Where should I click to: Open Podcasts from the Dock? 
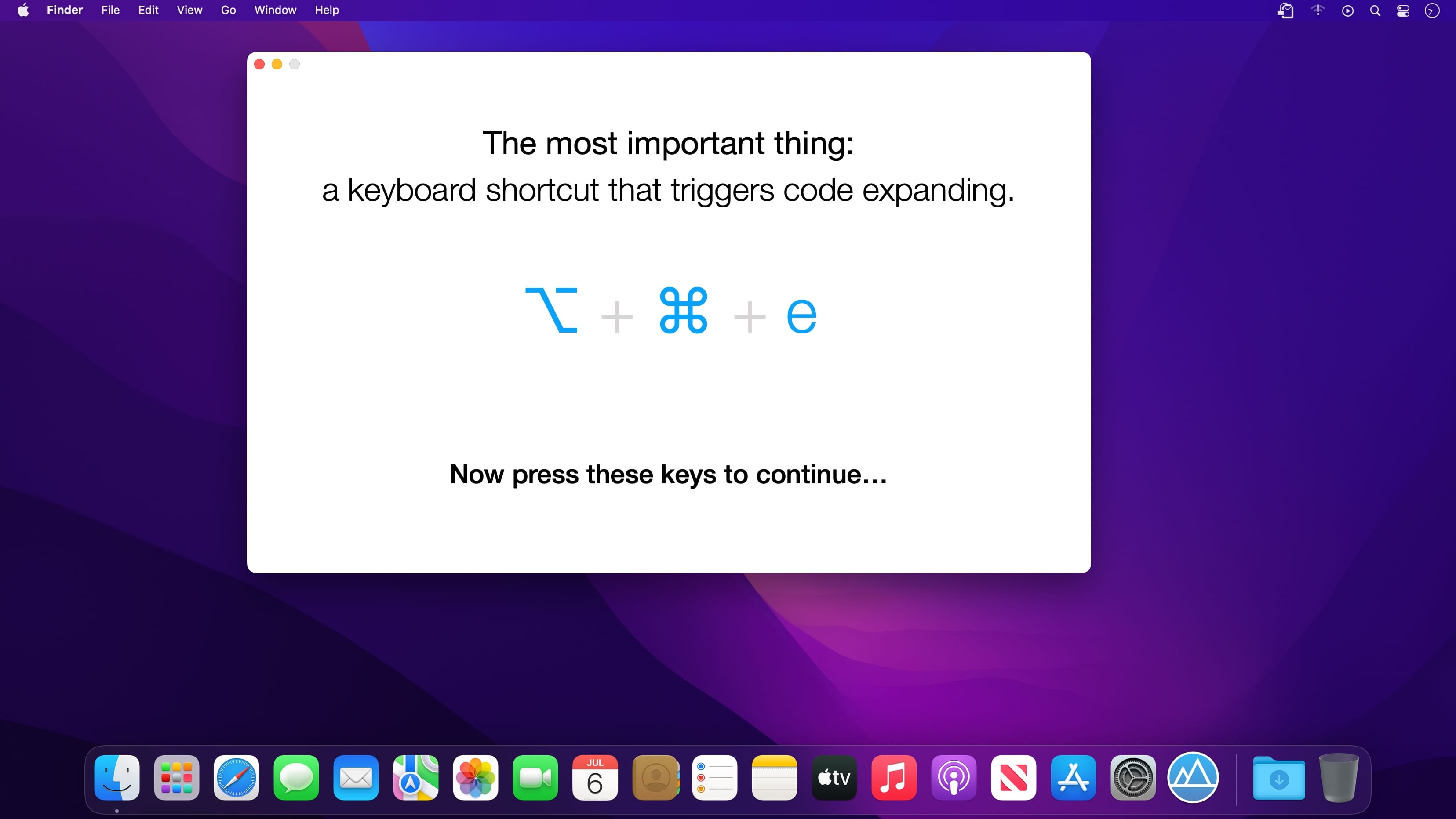[x=954, y=778]
